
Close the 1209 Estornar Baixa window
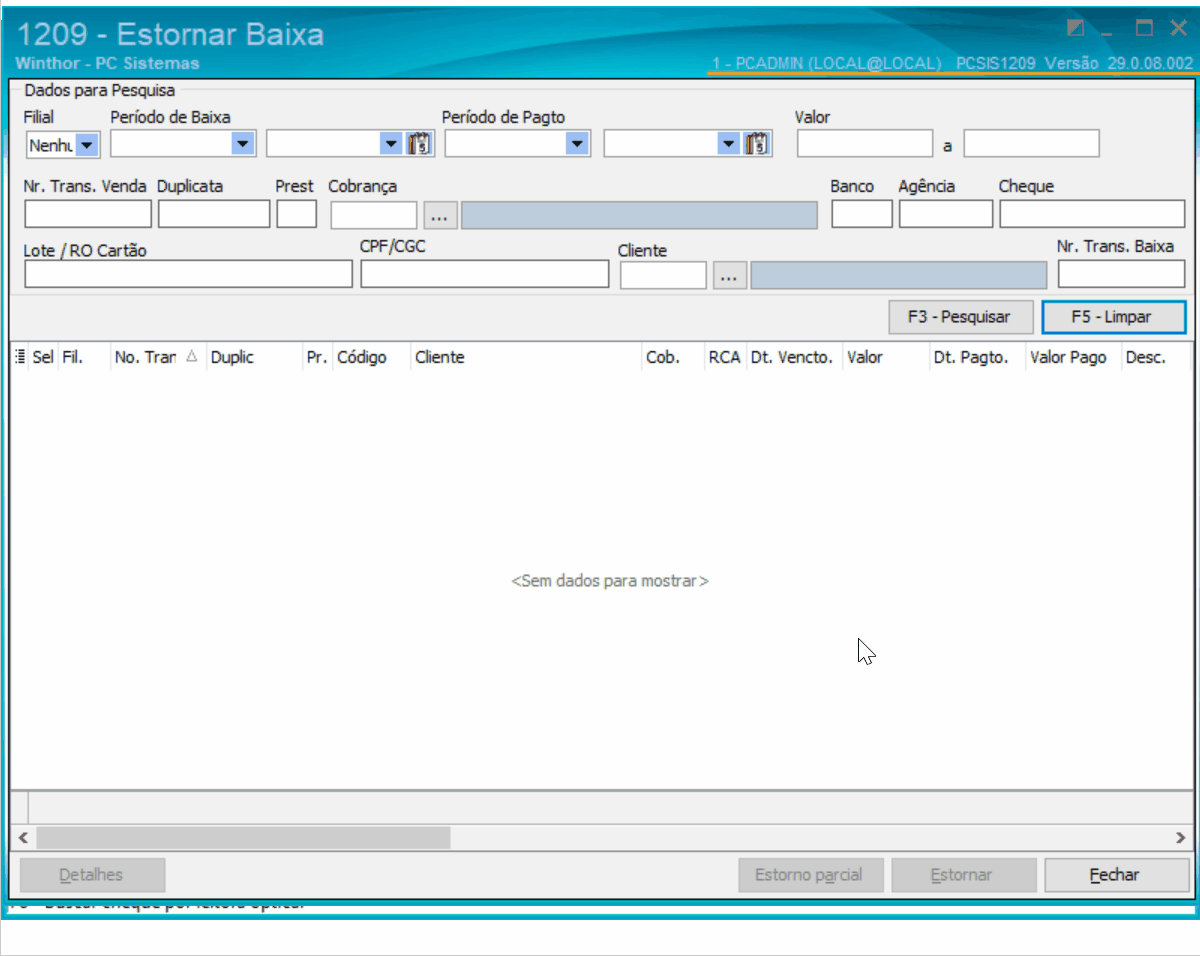pos(1178,28)
